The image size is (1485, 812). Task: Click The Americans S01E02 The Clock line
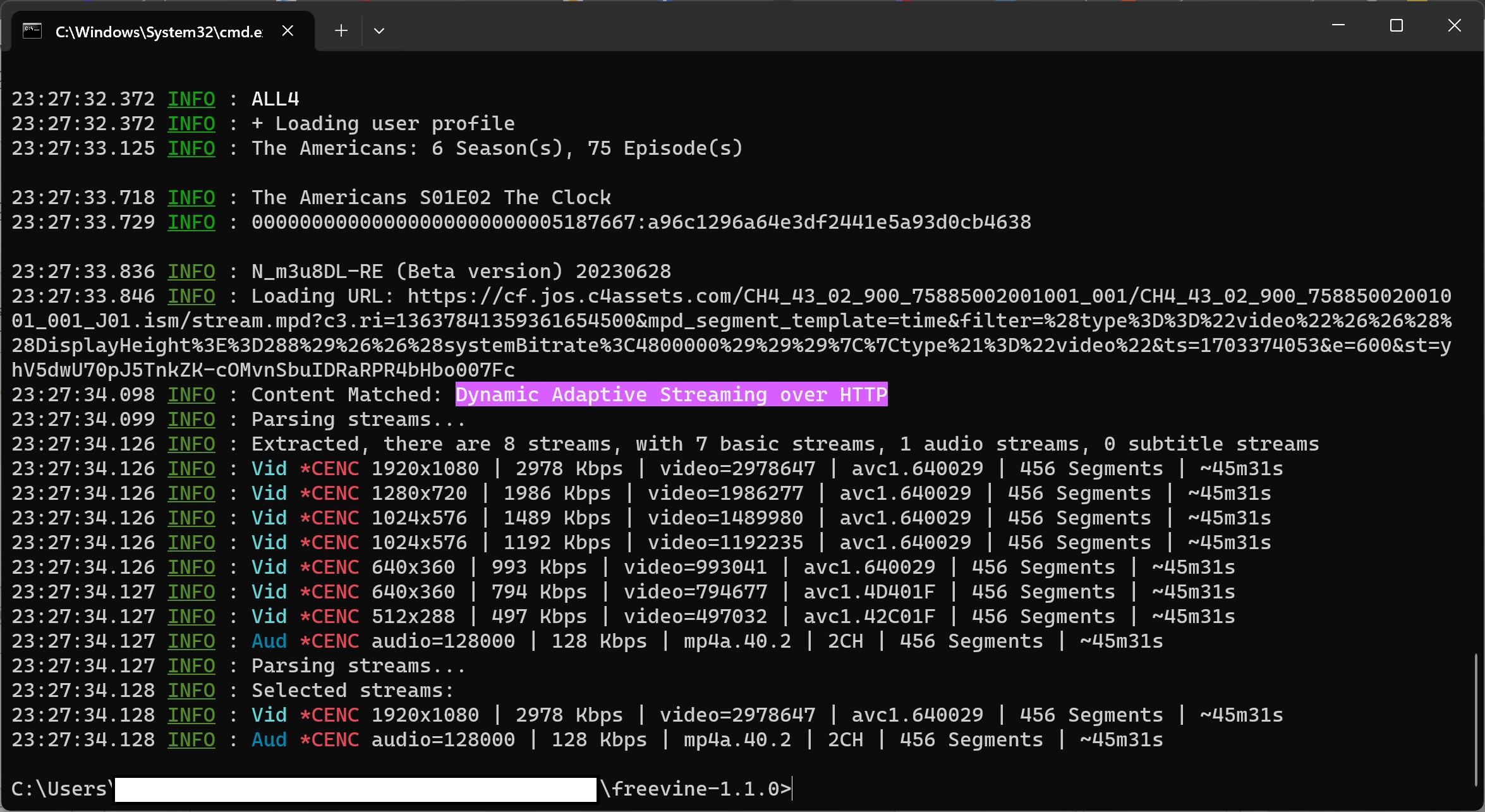click(431, 198)
